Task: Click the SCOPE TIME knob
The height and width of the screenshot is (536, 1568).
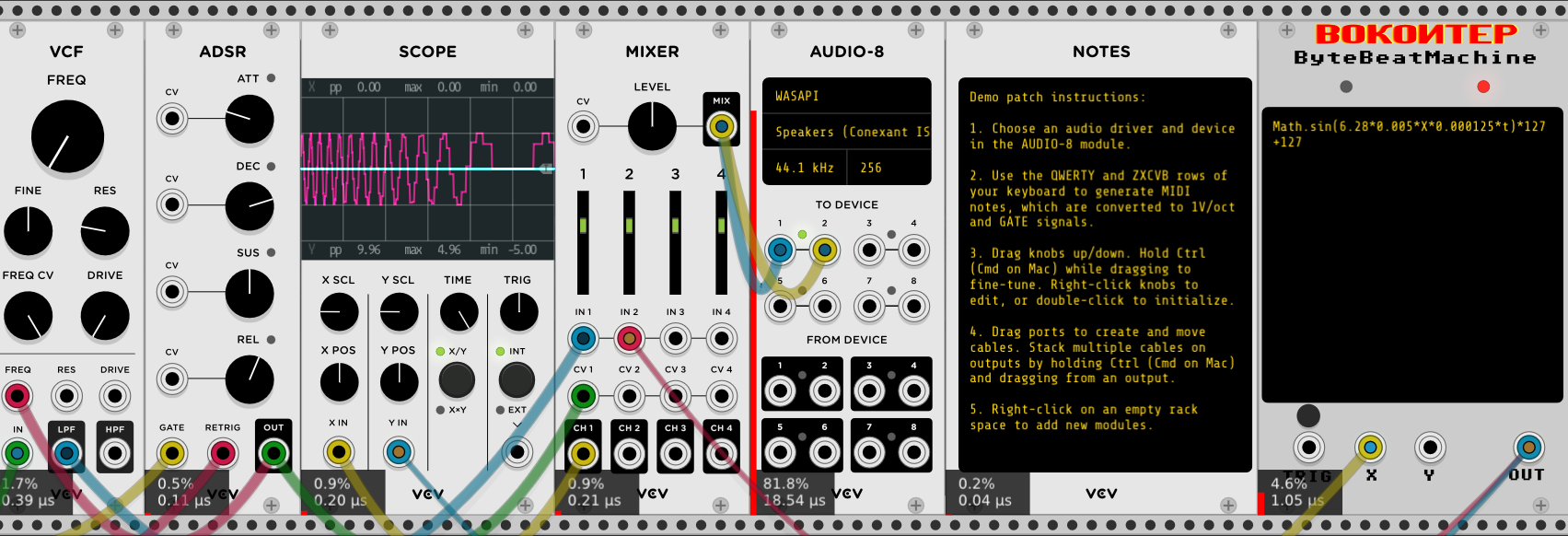Action: pyautogui.click(x=459, y=313)
